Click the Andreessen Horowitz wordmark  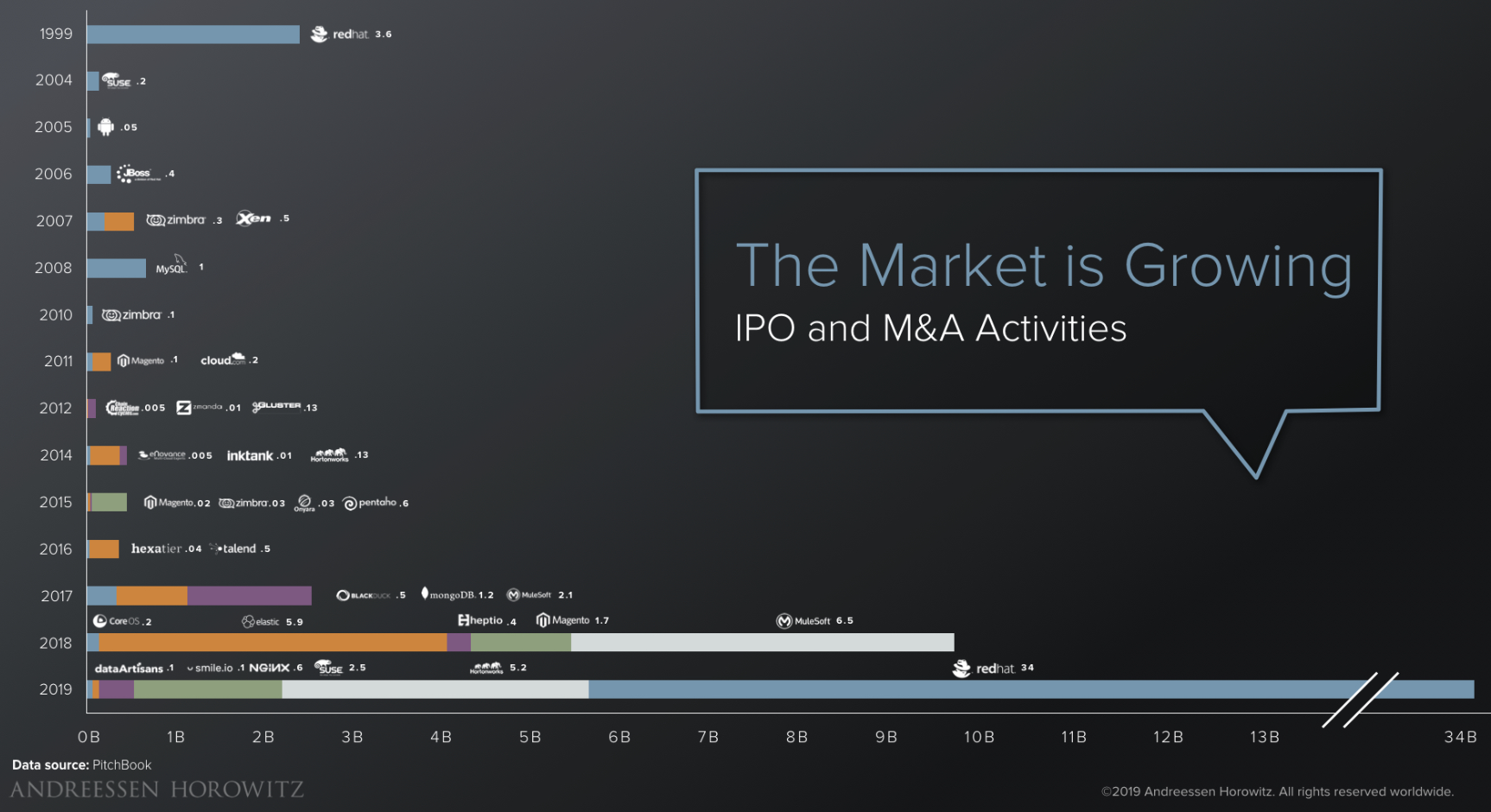(x=156, y=790)
